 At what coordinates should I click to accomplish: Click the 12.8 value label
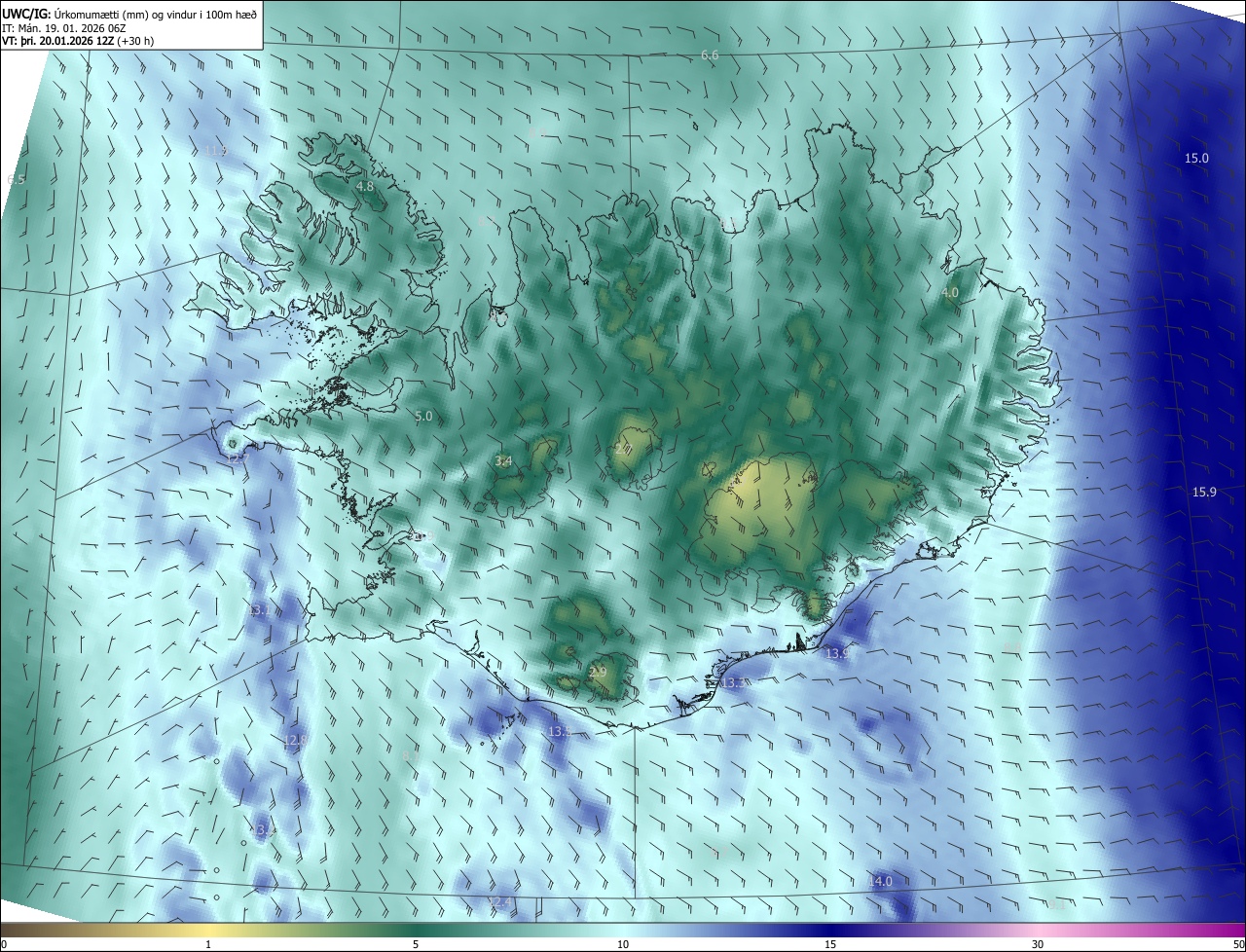[295, 740]
